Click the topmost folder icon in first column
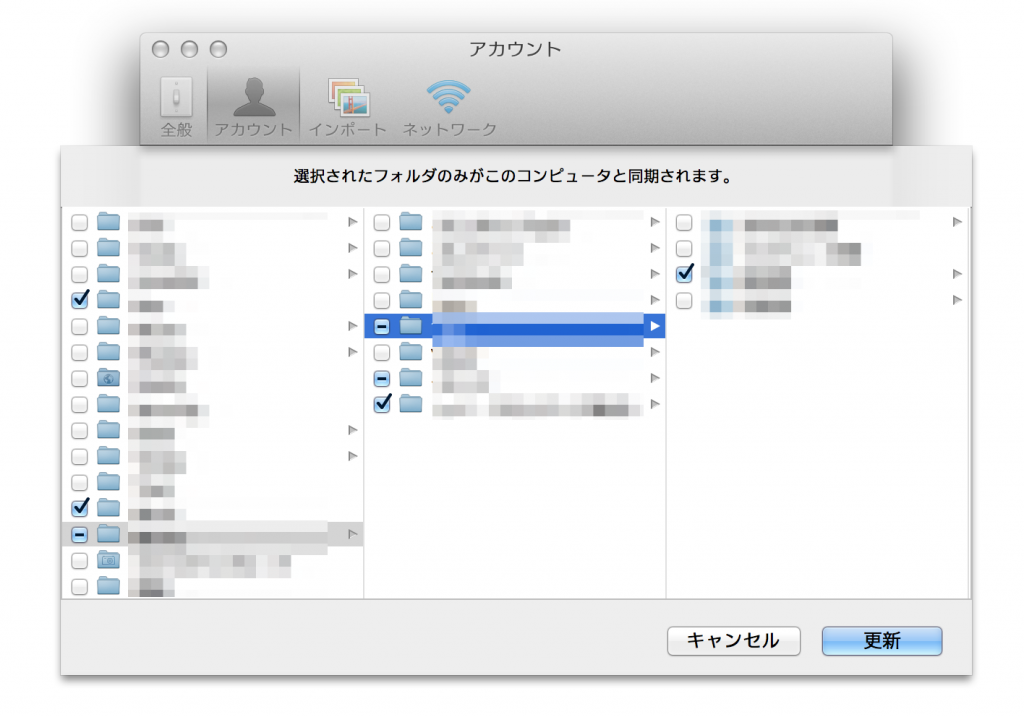This screenshot has width=1024, height=717. pyautogui.click(x=109, y=222)
